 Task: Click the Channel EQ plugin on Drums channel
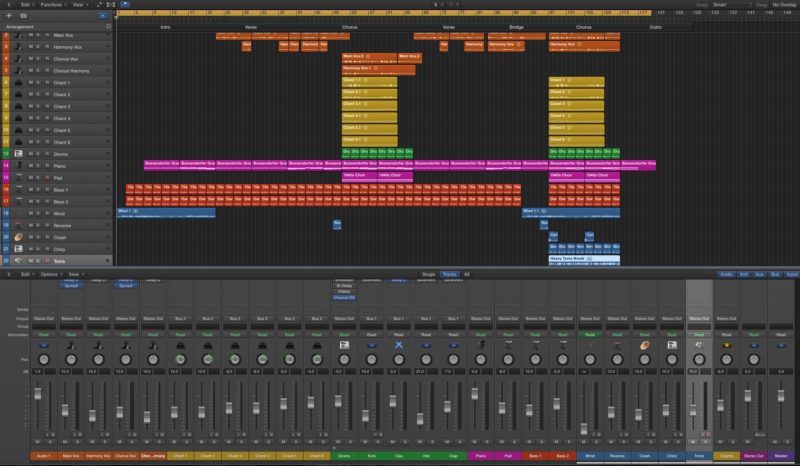(344, 298)
